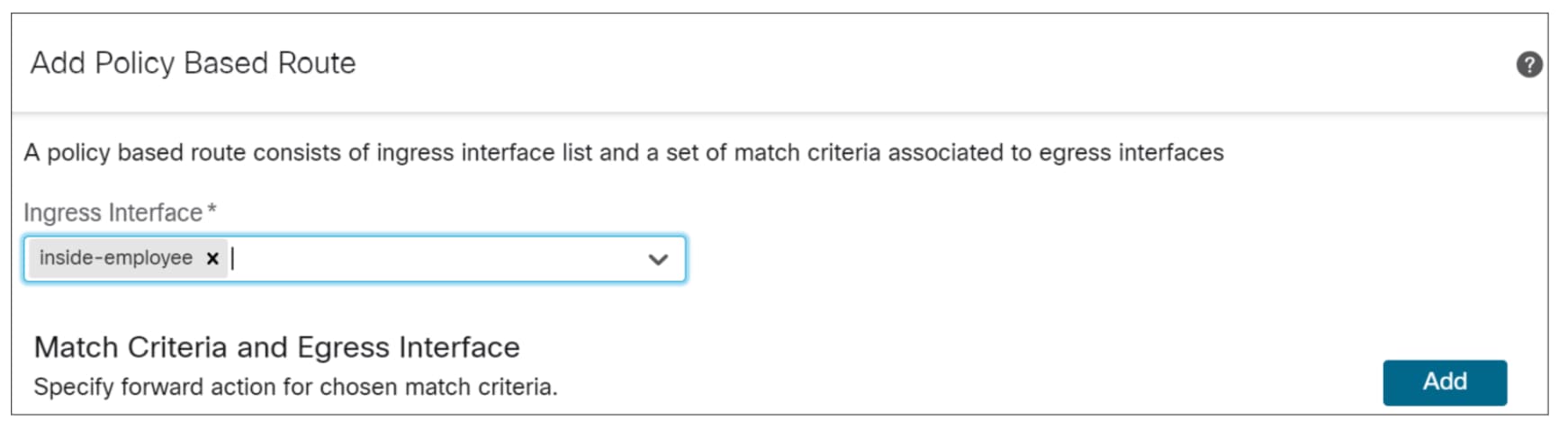Click the policy based route description sentence
The height and width of the screenshot is (430, 1568).
click(623, 153)
